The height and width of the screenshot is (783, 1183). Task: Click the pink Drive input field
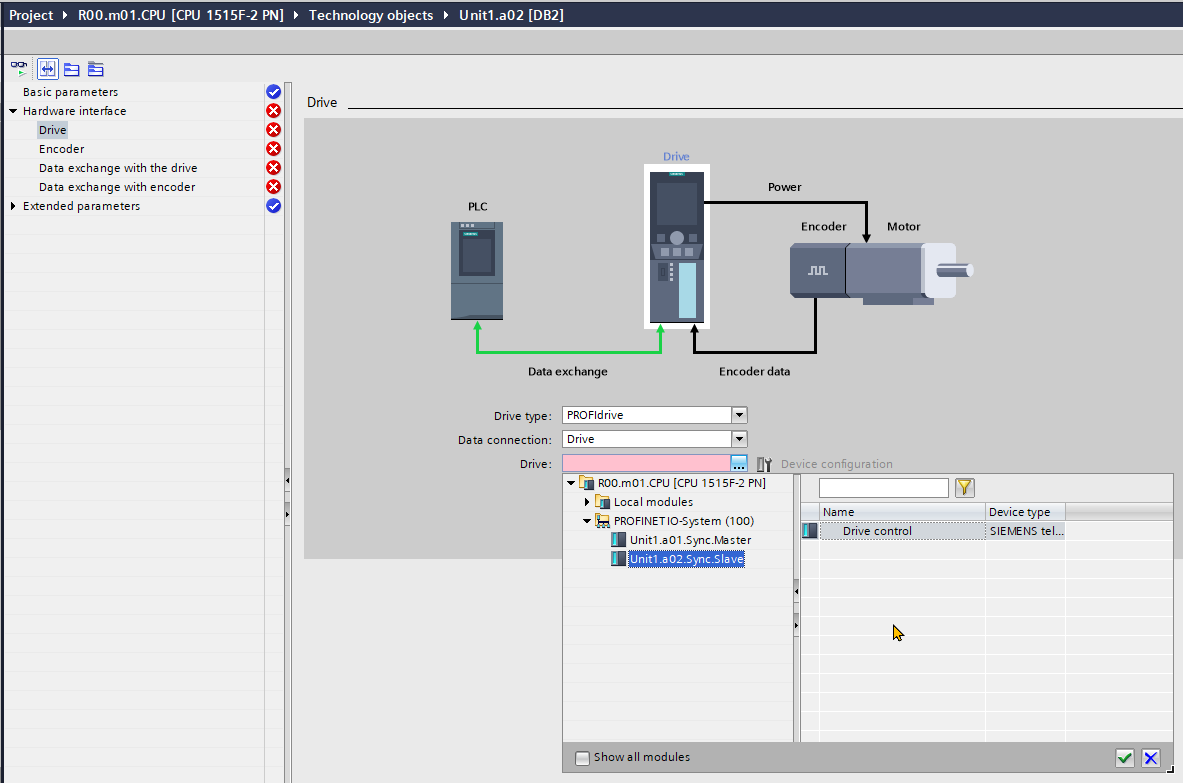coord(647,463)
